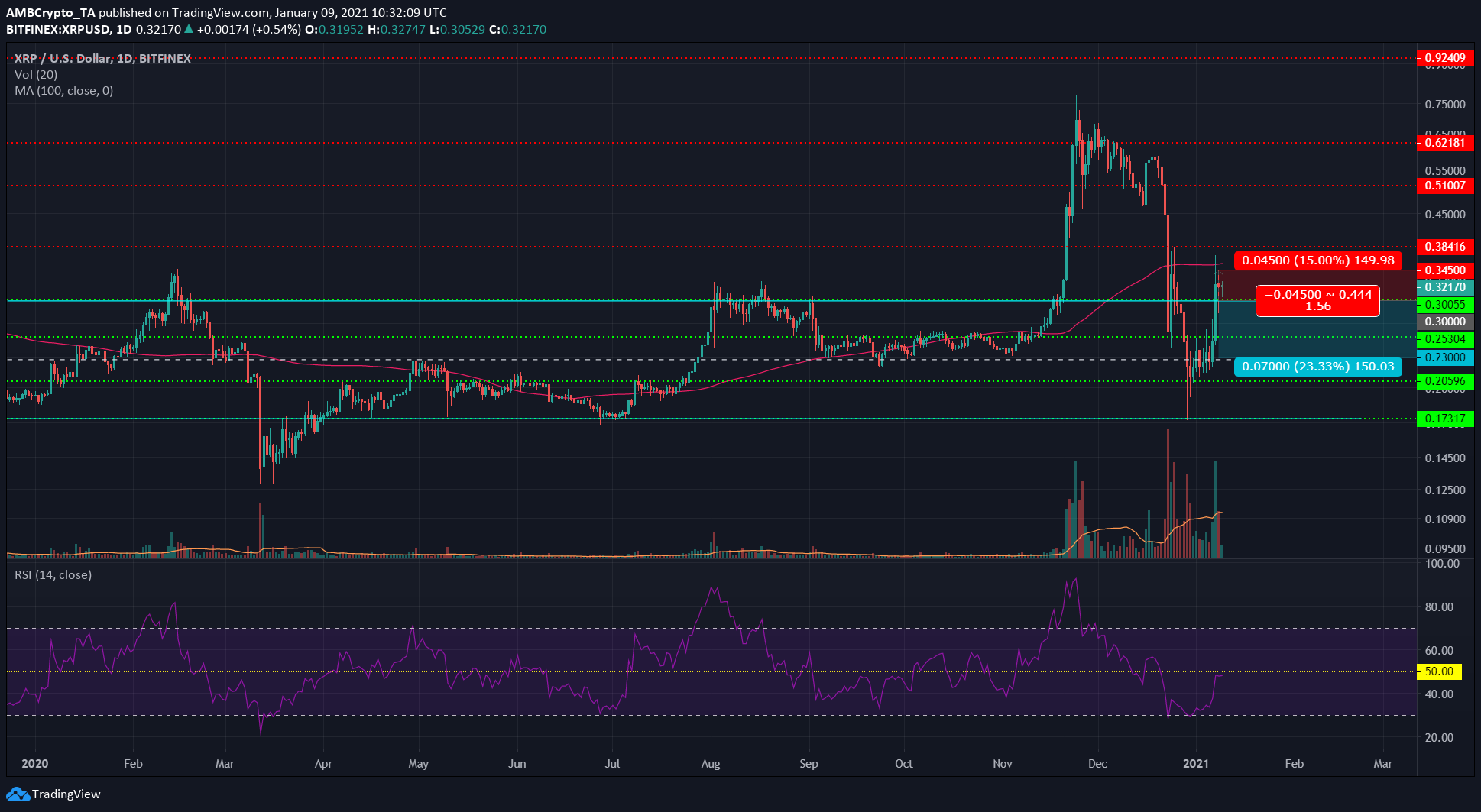This screenshot has height=812, width=1481.
Task: Click the 2021 label on time axis
Action: pos(1196,763)
